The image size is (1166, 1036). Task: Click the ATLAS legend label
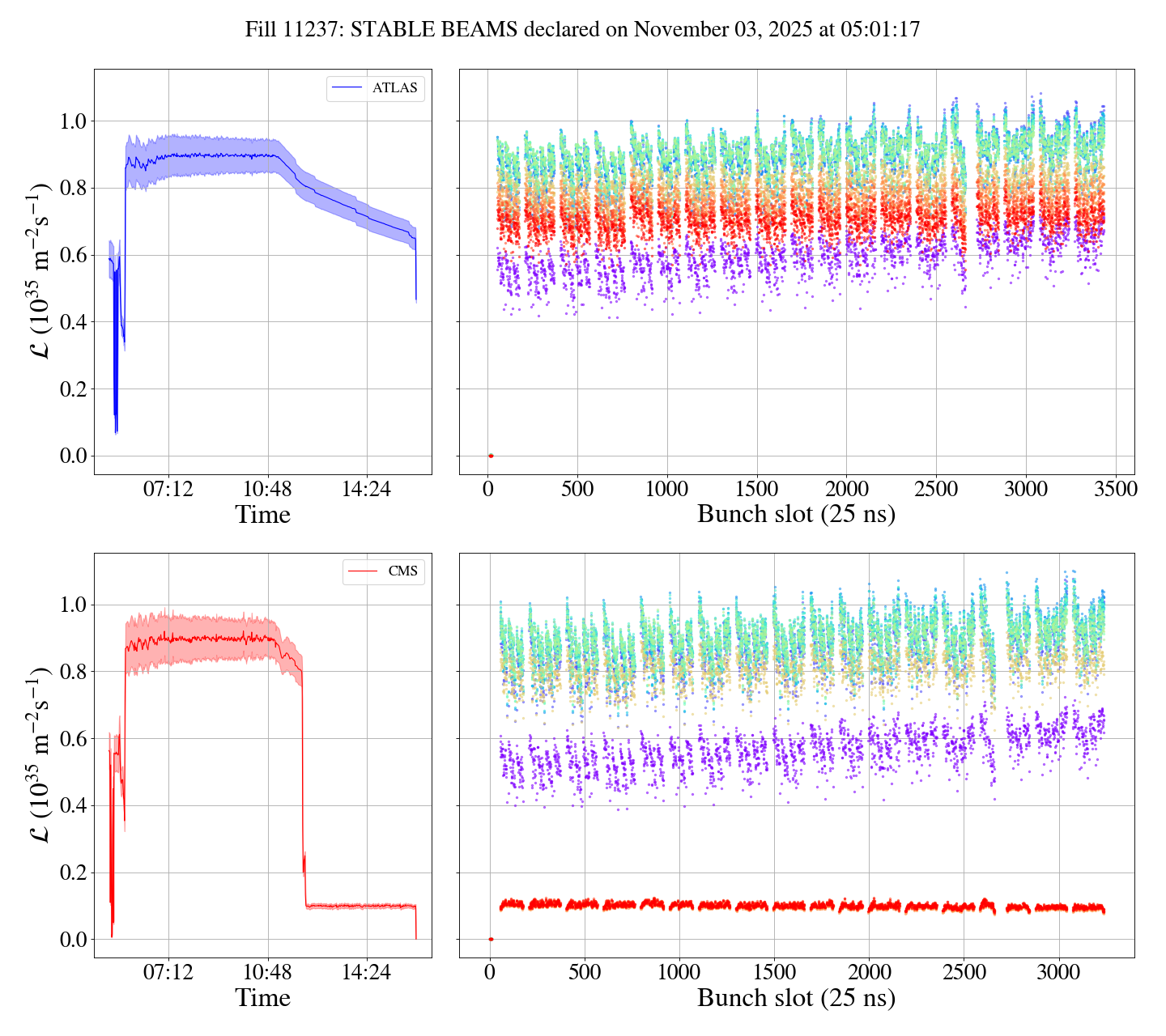tap(394, 88)
